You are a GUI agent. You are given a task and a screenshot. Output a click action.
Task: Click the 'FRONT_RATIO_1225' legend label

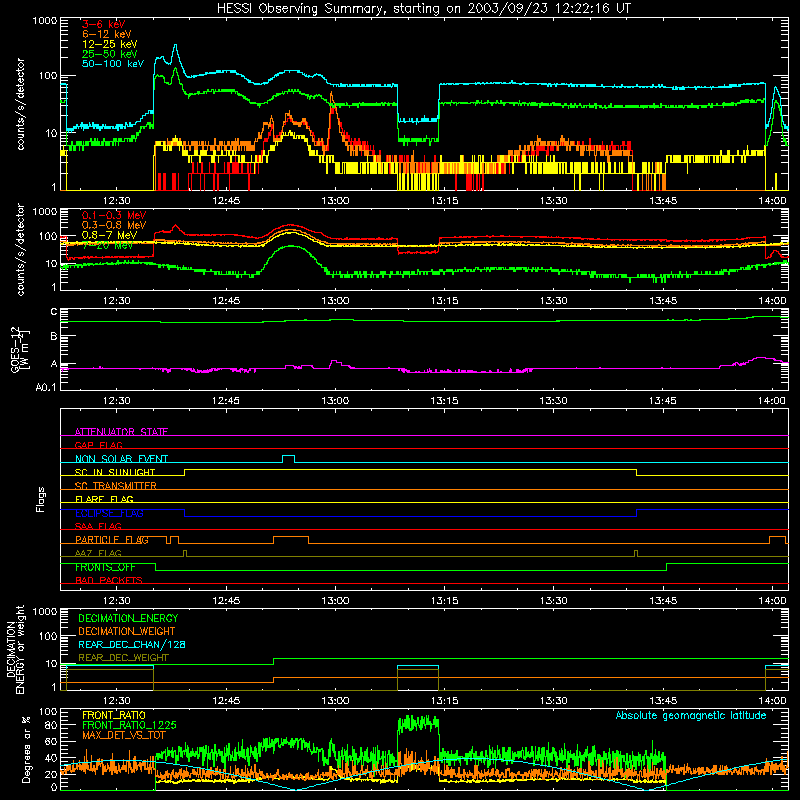click(129, 725)
